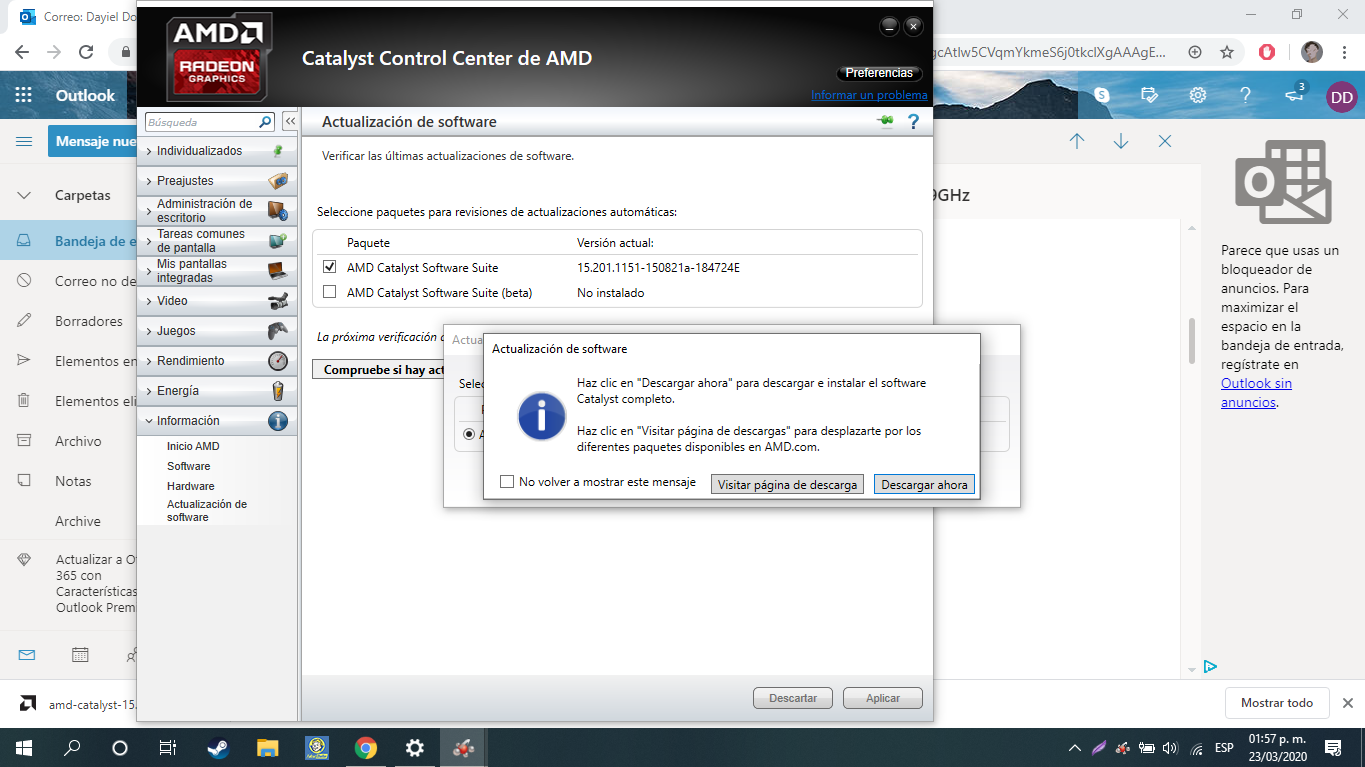Select the radio button in background dialog
This screenshot has height=767, width=1365.
pyautogui.click(x=469, y=434)
